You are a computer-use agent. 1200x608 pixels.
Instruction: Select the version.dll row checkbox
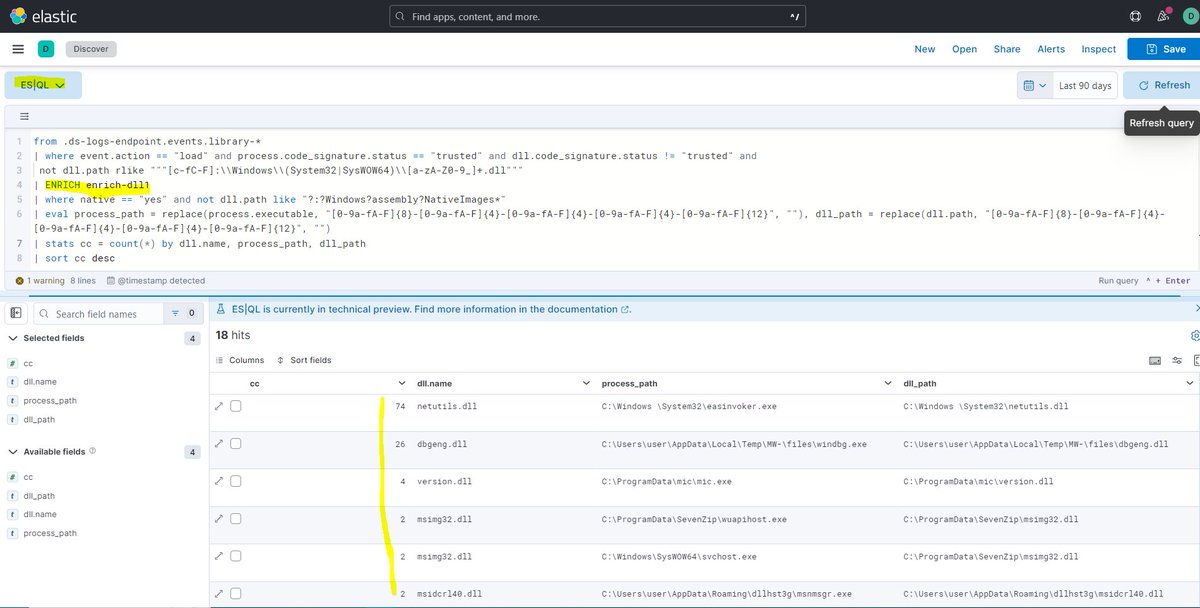(236, 481)
